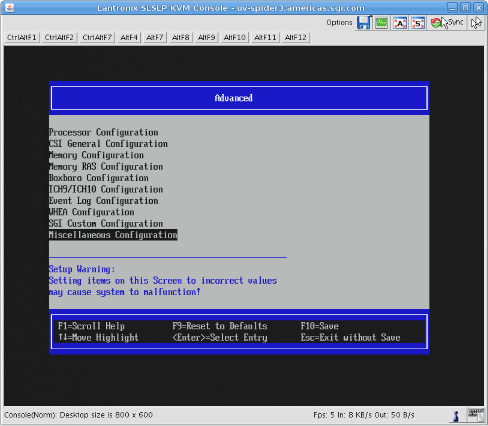This screenshot has height=426, width=488.
Task: Select highlighted Miscellaneous Configuration entry
Action: pyautogui.click(x=113, y=235)
